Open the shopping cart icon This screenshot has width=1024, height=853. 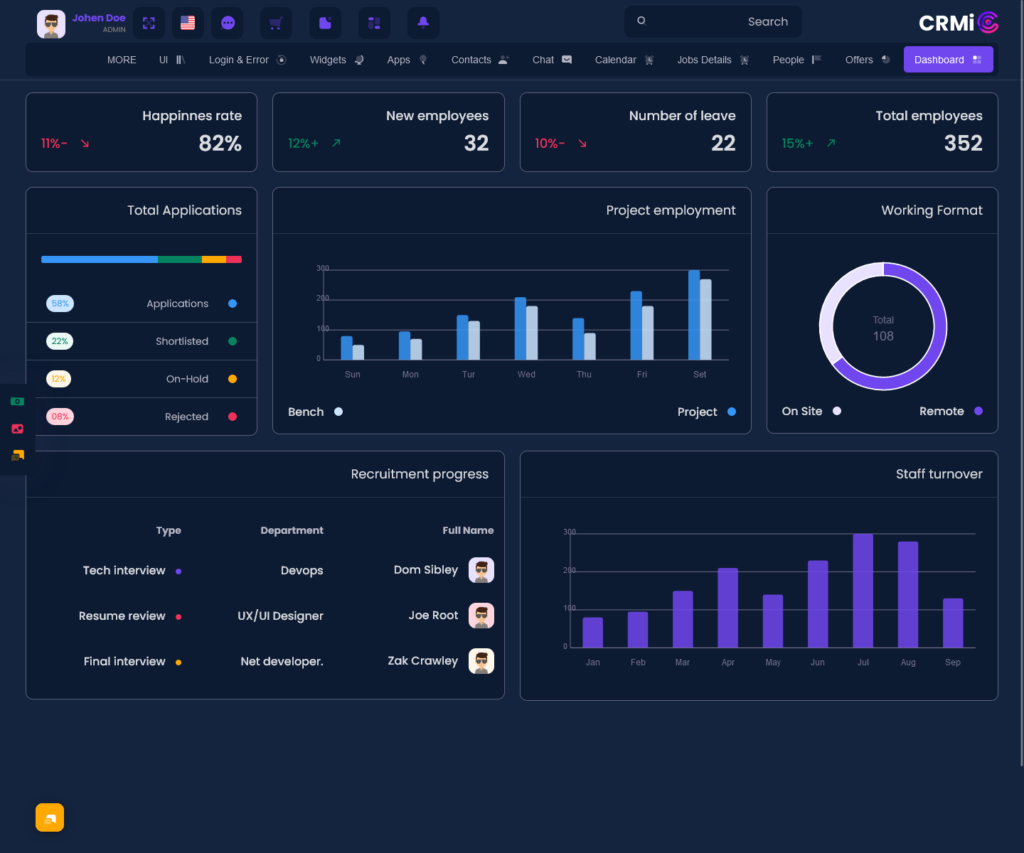[275, 22]
